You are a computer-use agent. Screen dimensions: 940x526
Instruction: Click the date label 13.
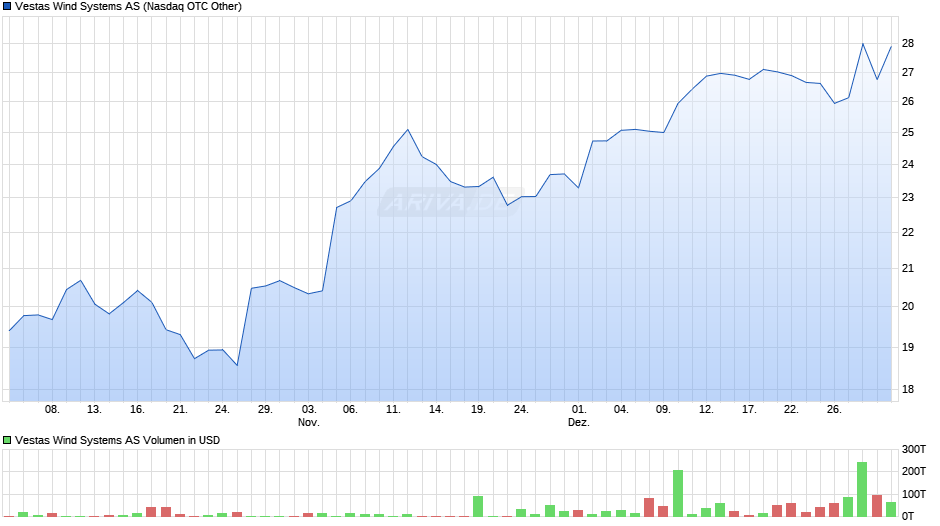(94, 409)
